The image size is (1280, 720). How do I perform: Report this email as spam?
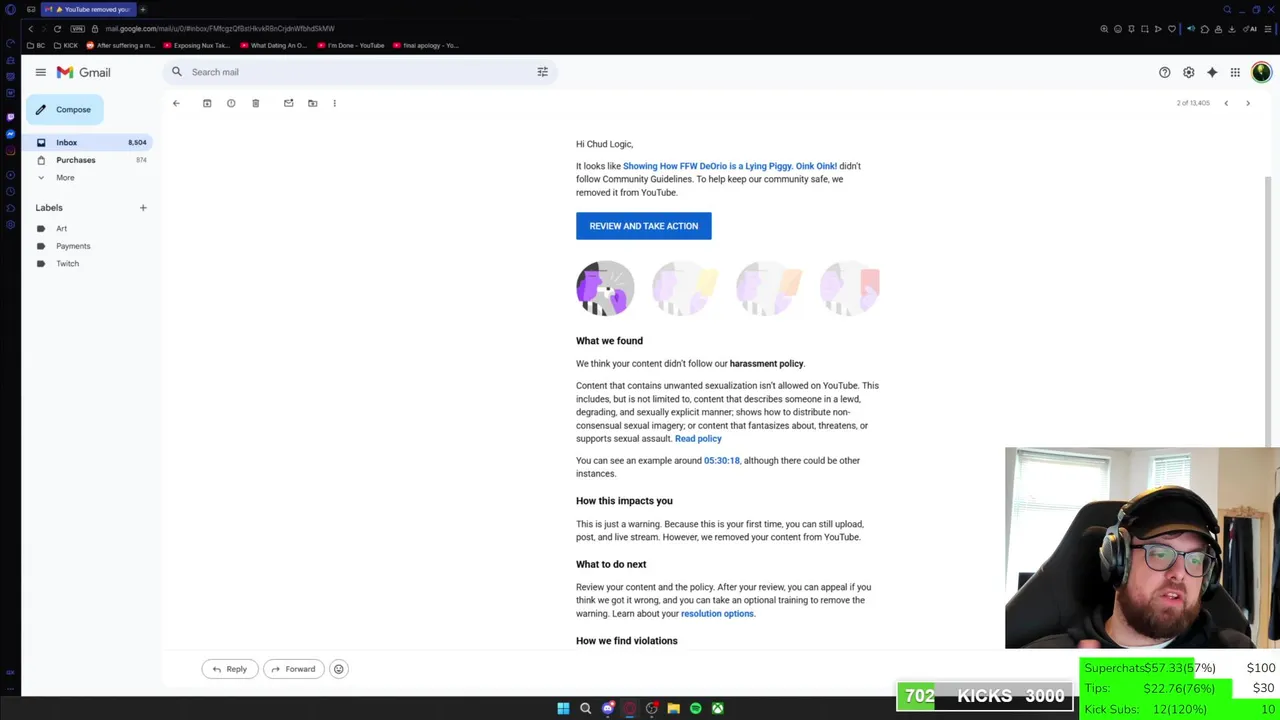pyautogui.click(x=231, y=103)
